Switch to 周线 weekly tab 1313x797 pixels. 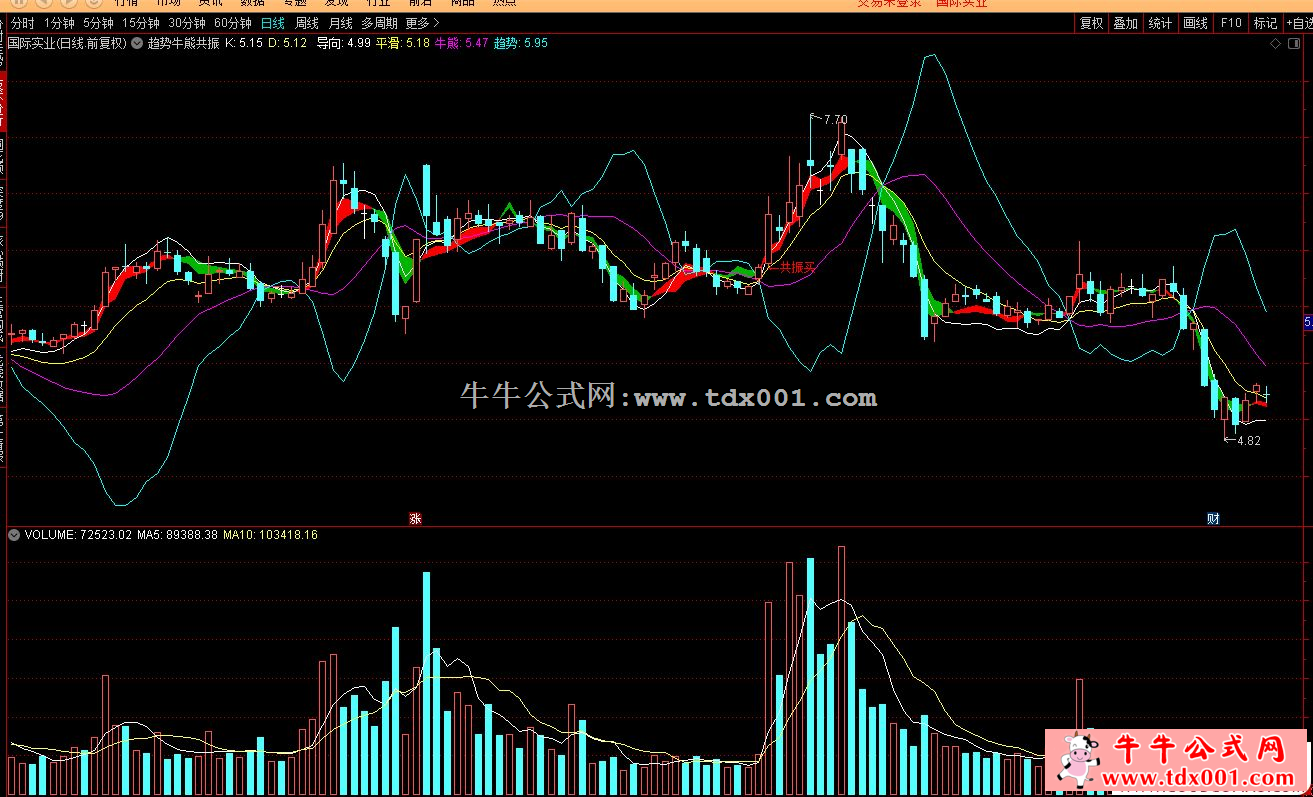[307, 23]
